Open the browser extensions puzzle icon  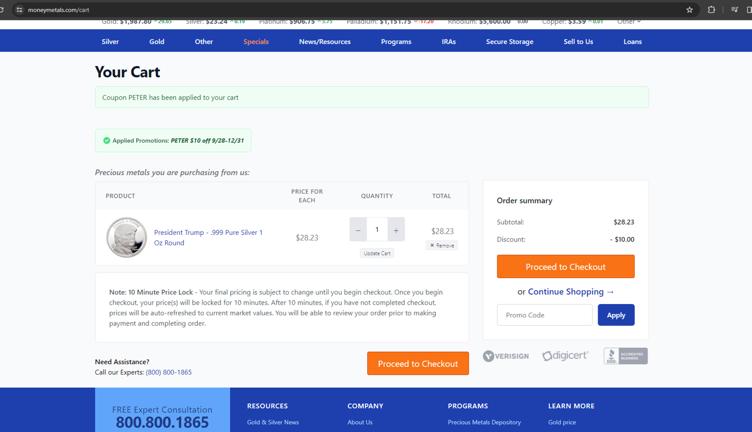tap(711, 10)
